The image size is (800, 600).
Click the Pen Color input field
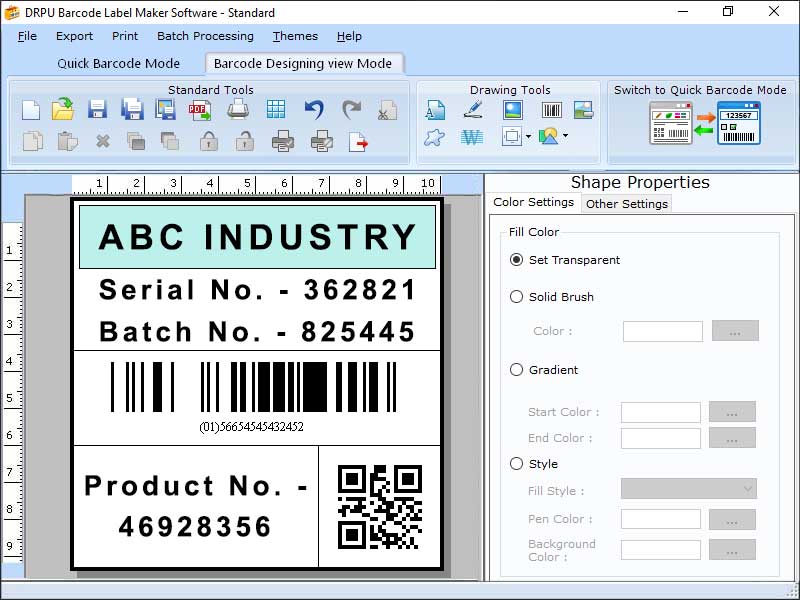(661, 518)
